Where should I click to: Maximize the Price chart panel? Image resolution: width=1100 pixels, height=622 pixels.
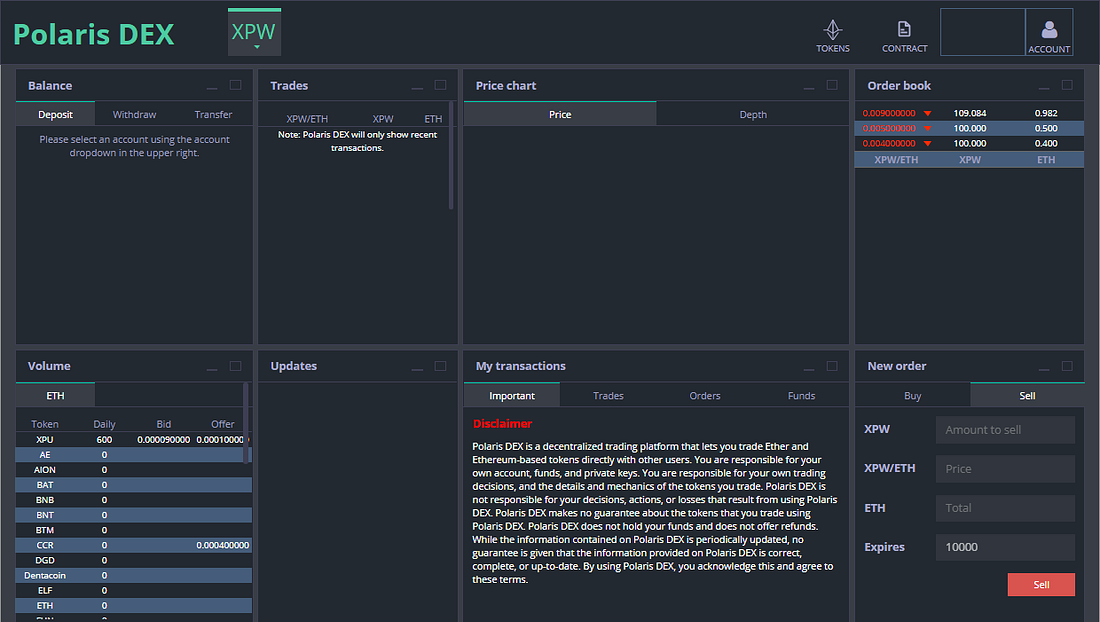click(x=832, y=85)
